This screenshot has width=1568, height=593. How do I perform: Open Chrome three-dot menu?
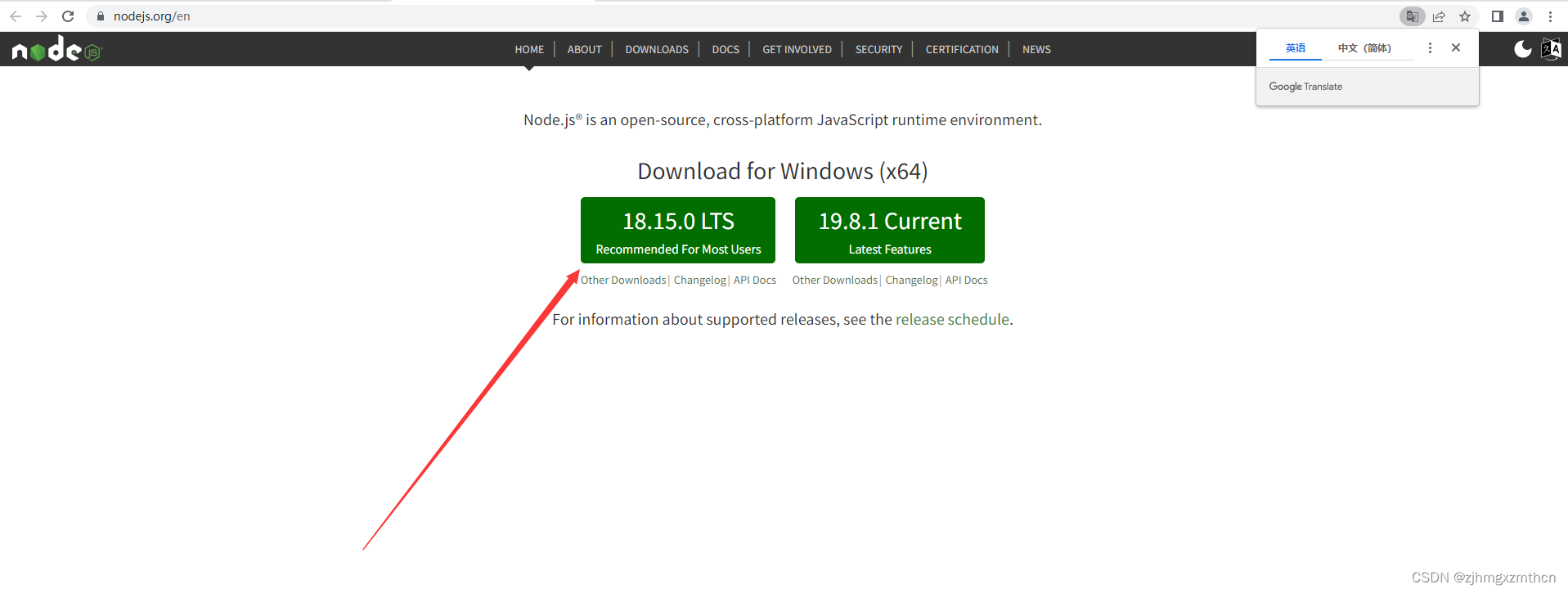click(x=1550, y=16)
